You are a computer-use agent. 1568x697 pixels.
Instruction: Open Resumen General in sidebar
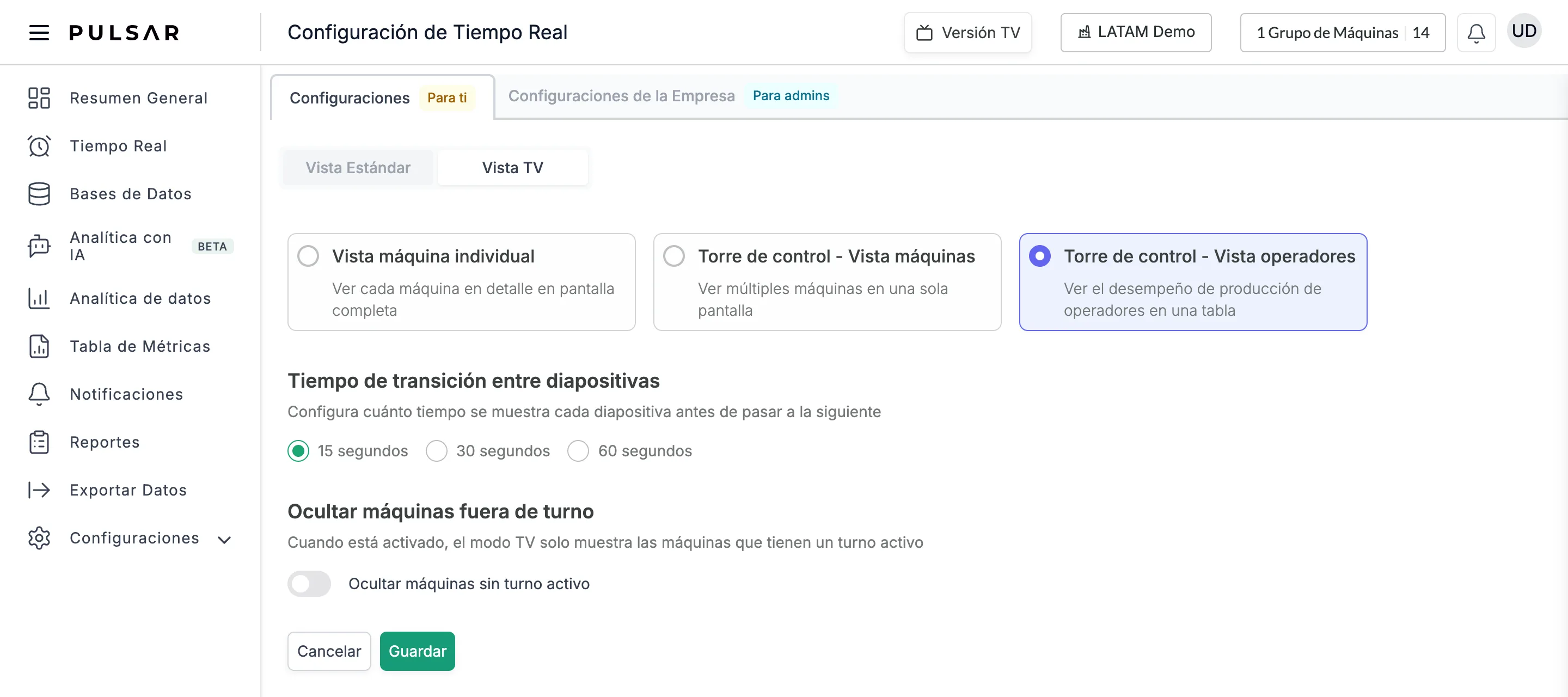[139, 98]
